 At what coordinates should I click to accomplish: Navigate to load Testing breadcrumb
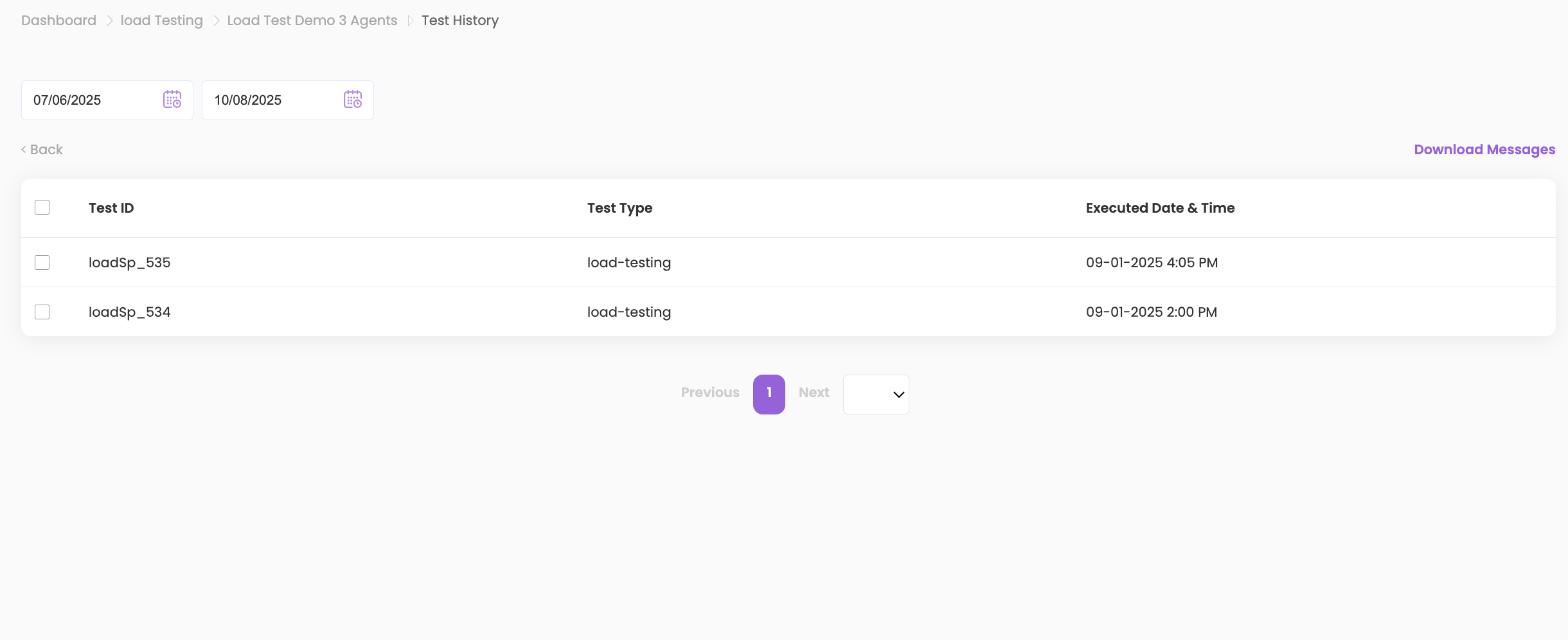point(161,21)
